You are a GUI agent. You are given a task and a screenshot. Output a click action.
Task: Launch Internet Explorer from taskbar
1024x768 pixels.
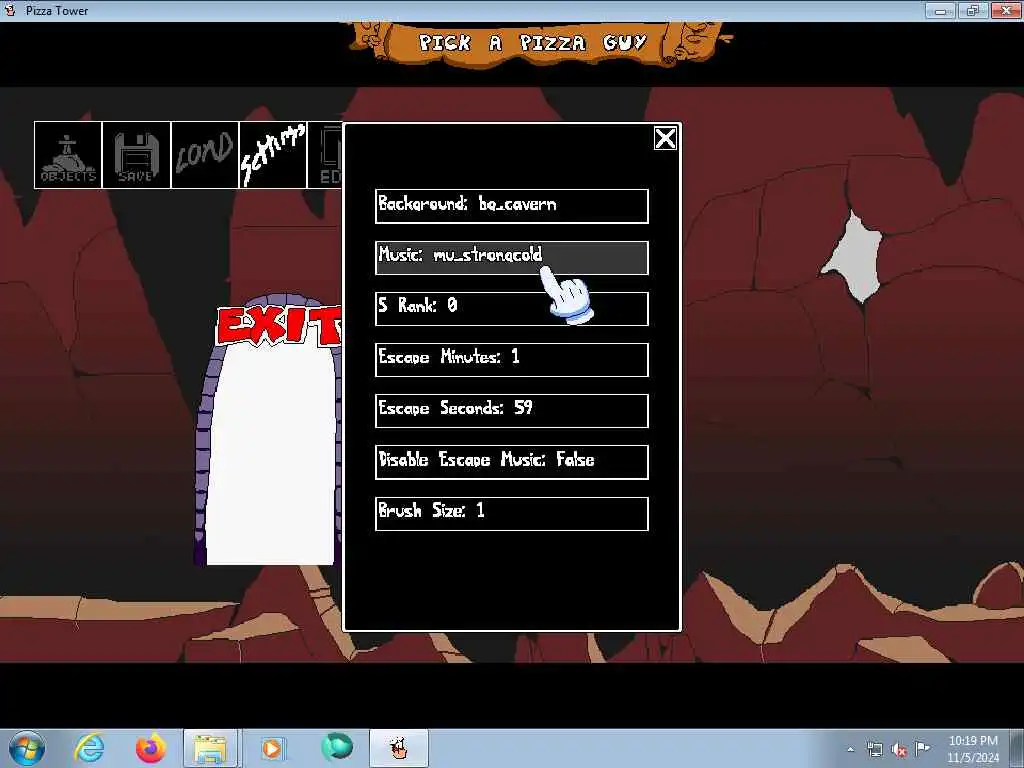click(88, 748)
